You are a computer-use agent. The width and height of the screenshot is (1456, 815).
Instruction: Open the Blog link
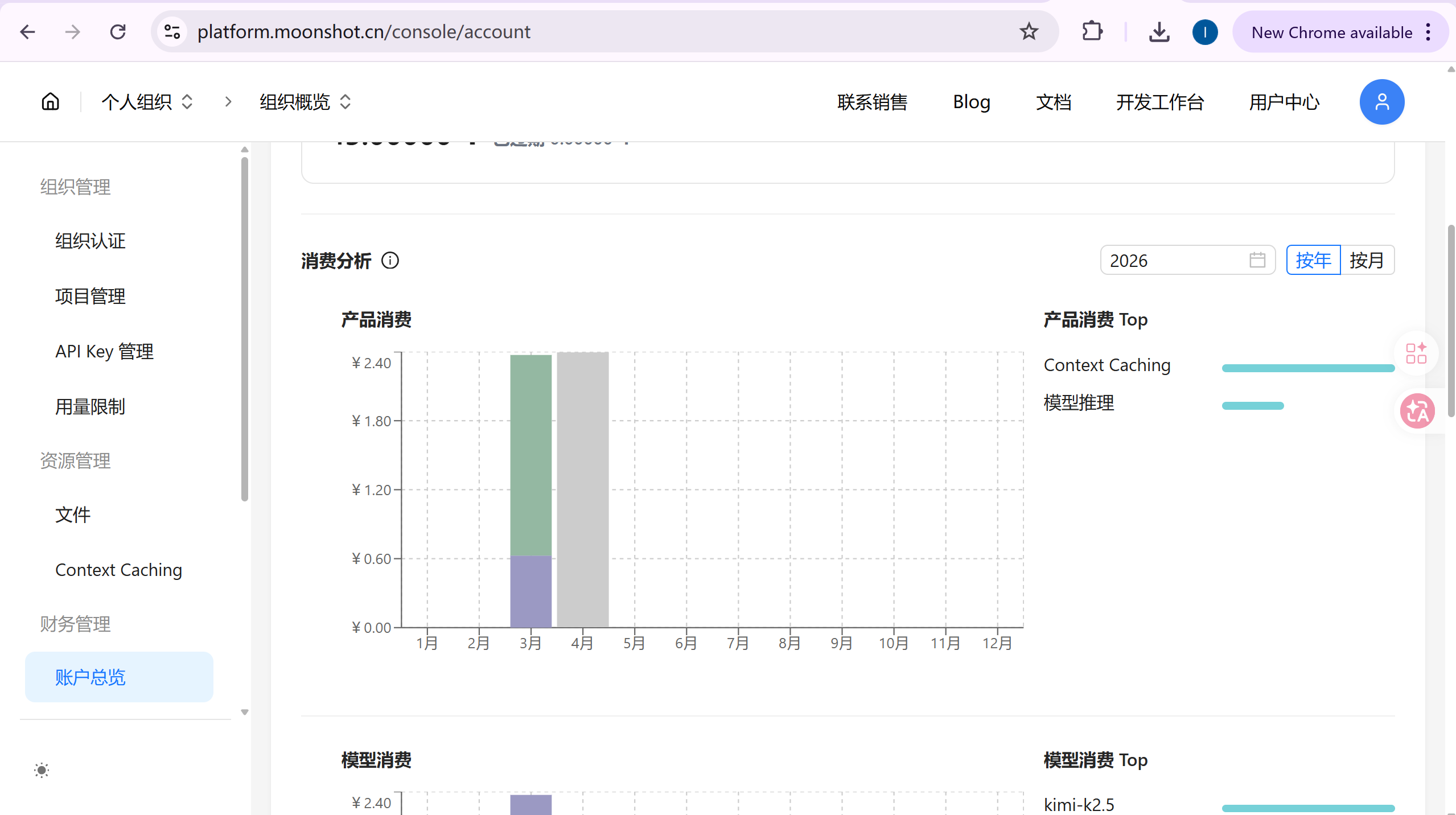click(x=971, y=102)
